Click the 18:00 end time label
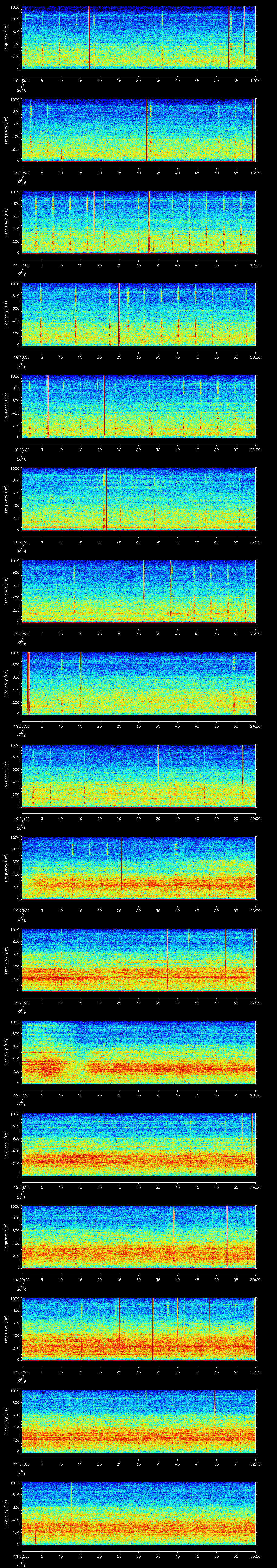277x1568 pixels. [255, 173]
